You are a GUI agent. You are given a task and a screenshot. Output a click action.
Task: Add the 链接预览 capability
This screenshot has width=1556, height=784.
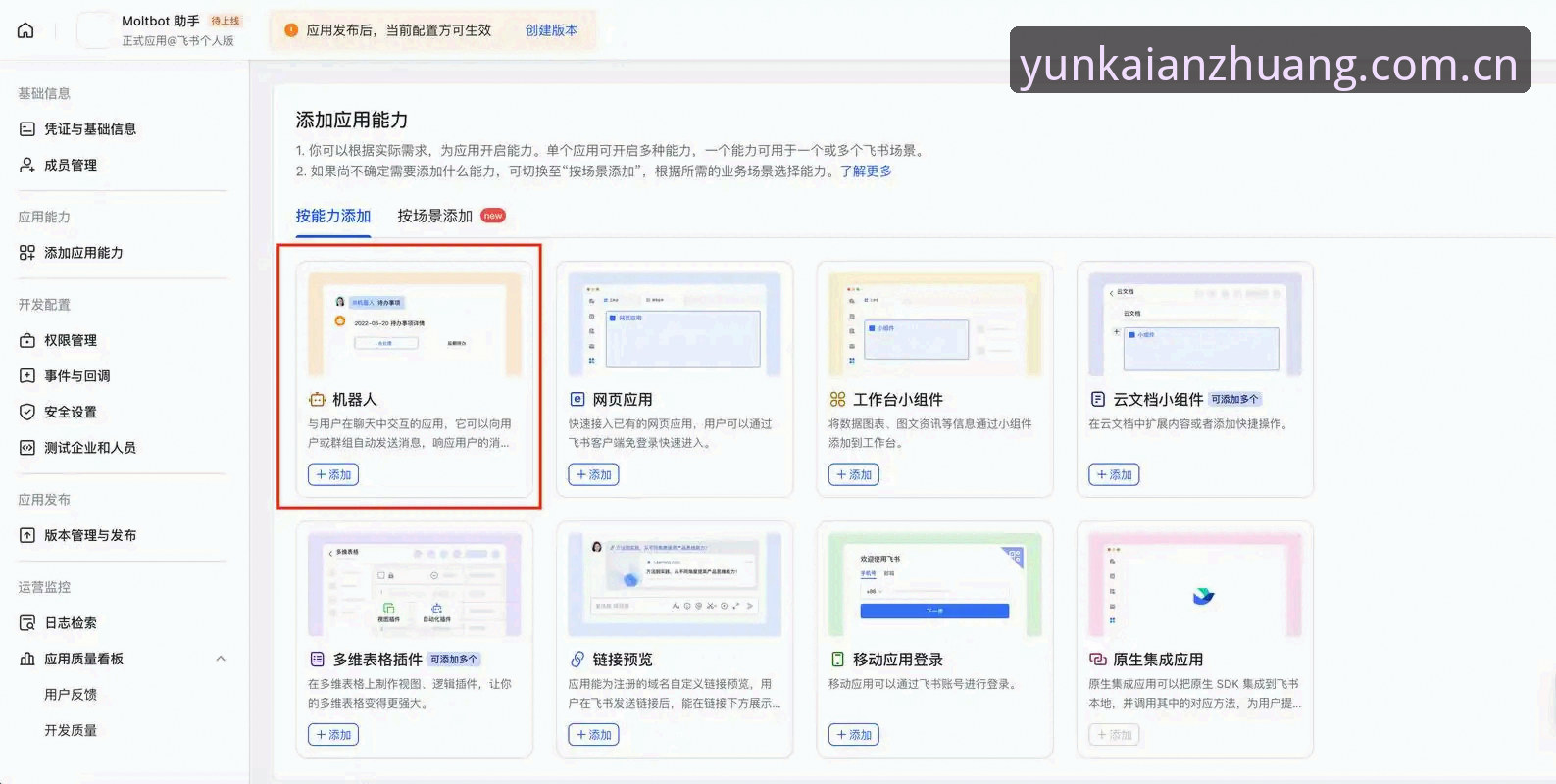(x=593, y=734)
